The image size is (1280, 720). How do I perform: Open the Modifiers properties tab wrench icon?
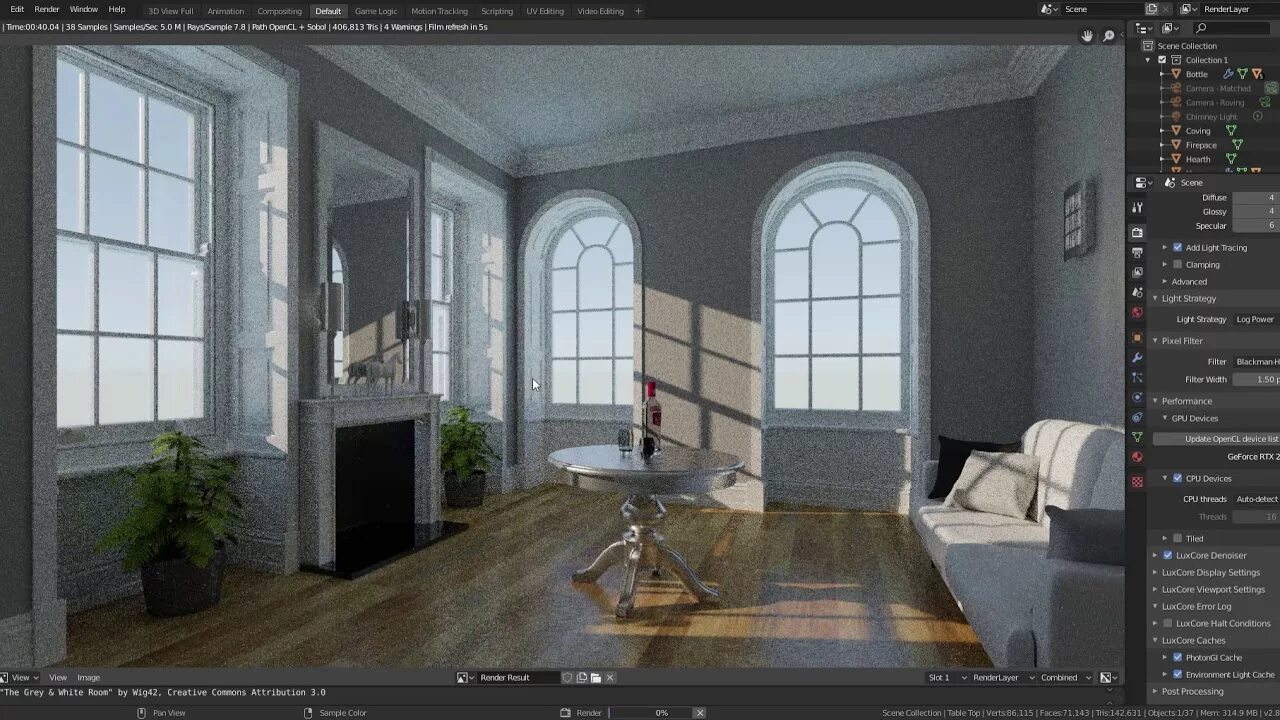pos(1137,358)
